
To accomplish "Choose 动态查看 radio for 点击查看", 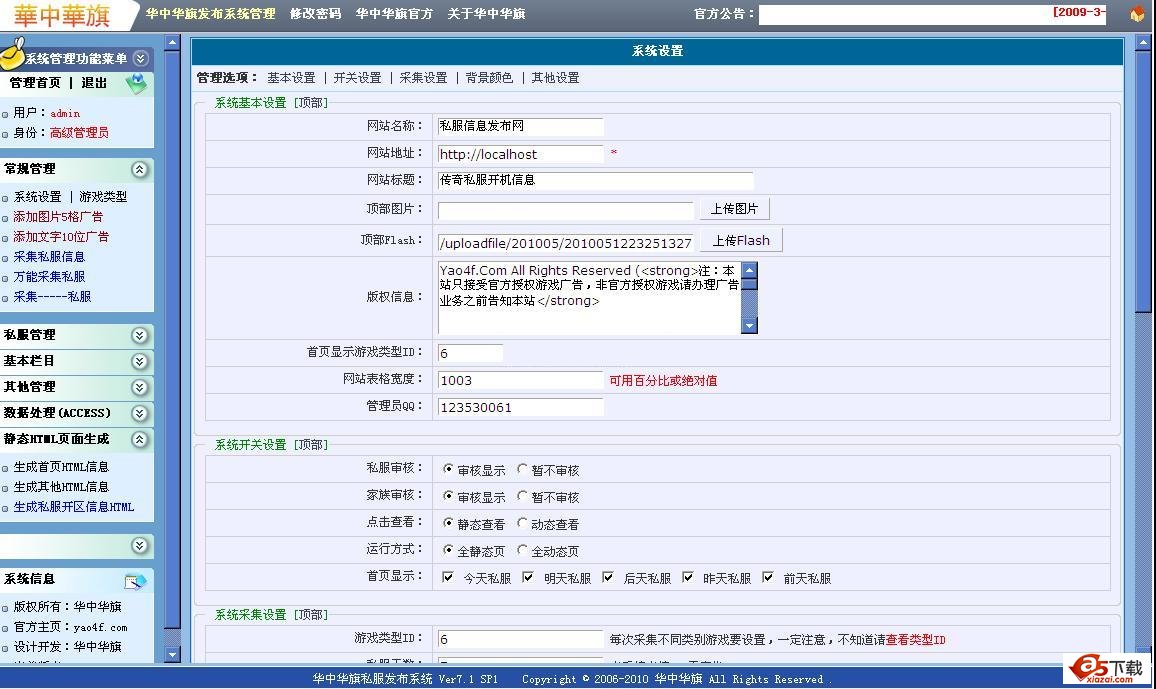I will (522, 523).
